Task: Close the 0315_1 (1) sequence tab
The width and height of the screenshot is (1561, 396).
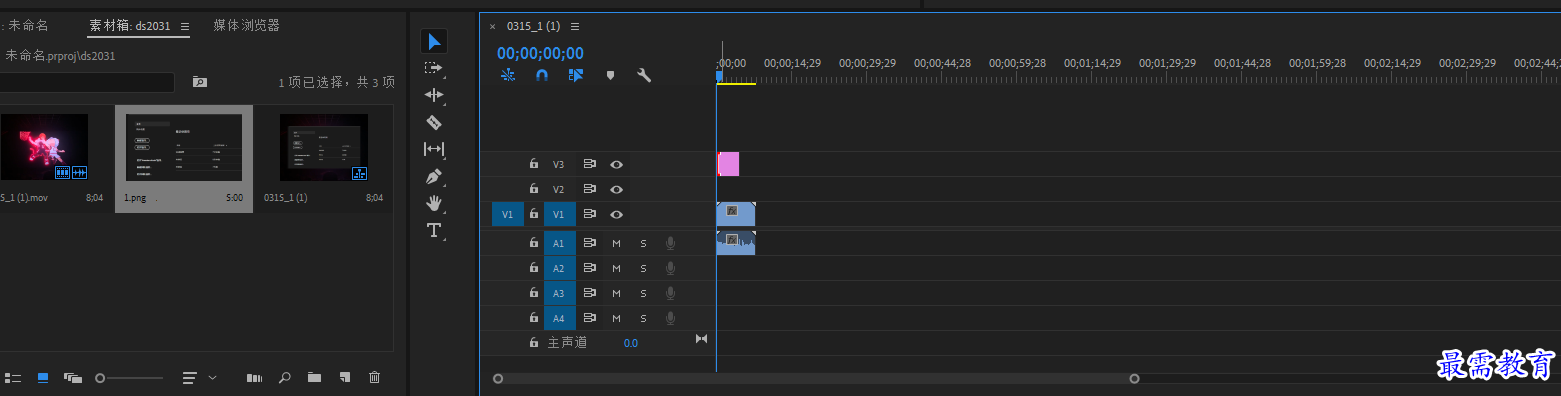Action: (492, 27)
